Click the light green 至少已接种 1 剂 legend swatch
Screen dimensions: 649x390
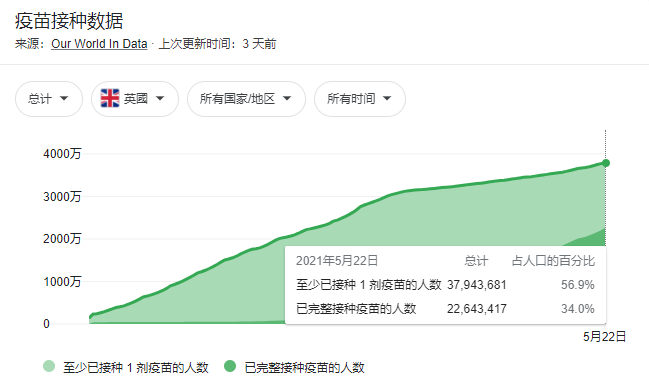pos(49,366)
